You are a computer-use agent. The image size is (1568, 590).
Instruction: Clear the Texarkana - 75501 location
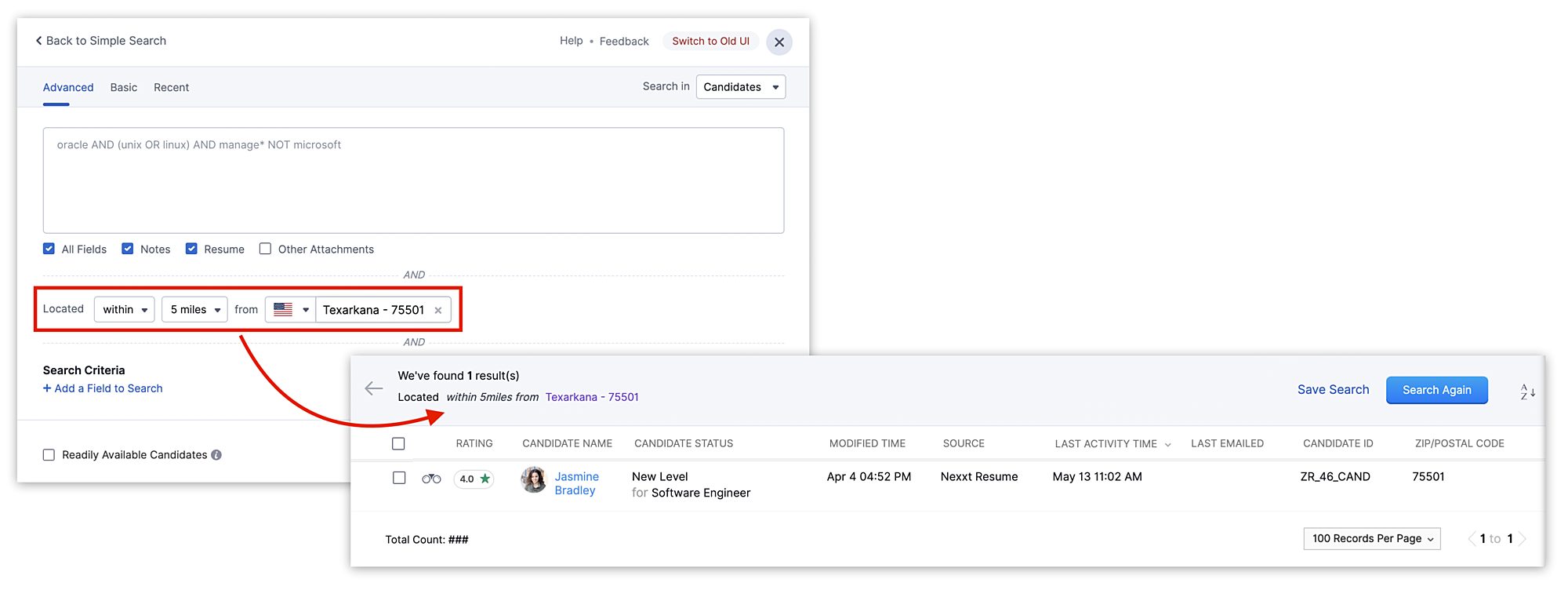[438, 311]
